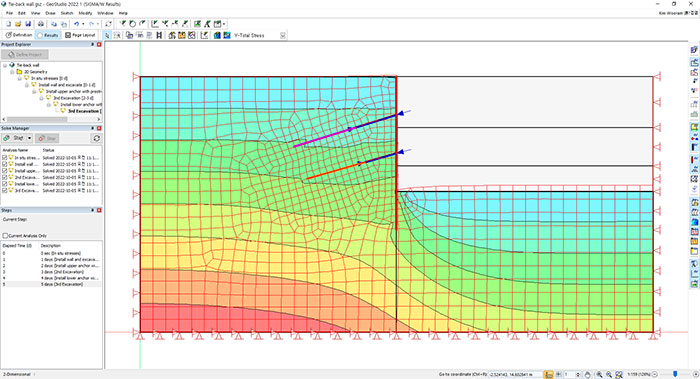This screenshot has height=379, width=700.
Task: Open the Draw menu
Action: 50,13
